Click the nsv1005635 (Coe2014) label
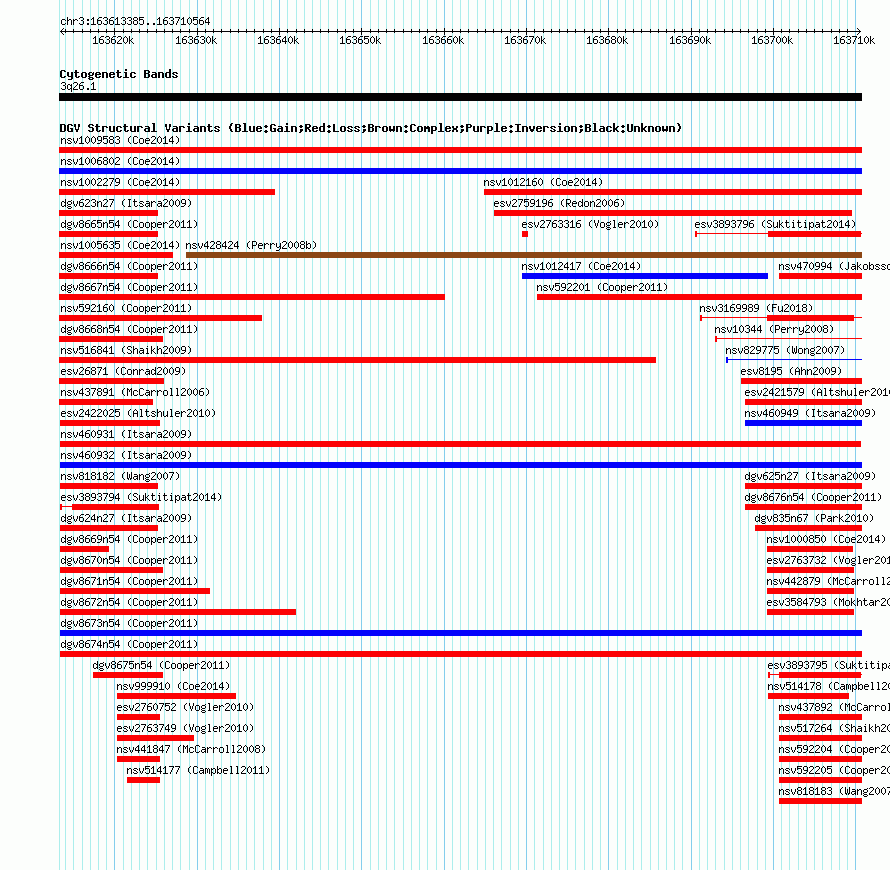The width and height of the screenshot is (890, 870). [x=120, y=245]
